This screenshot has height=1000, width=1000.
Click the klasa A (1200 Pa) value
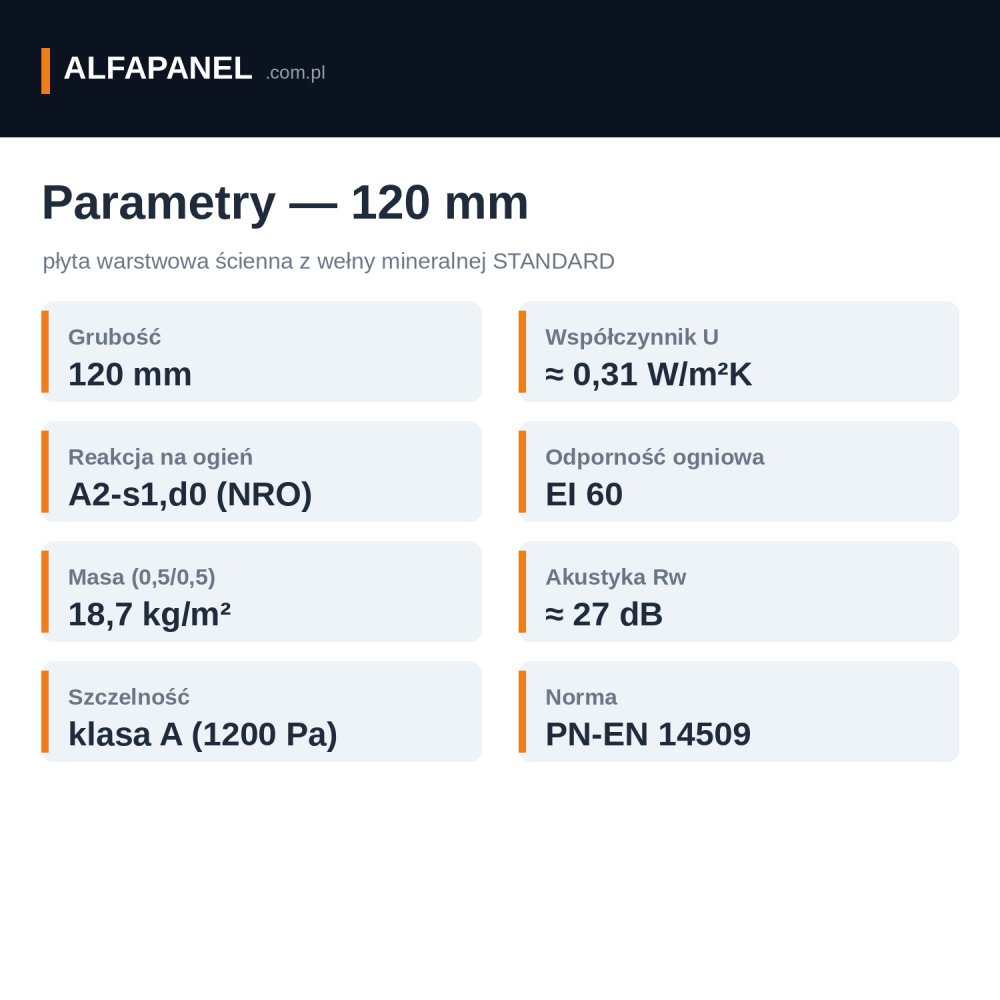[x=203, y=735]
